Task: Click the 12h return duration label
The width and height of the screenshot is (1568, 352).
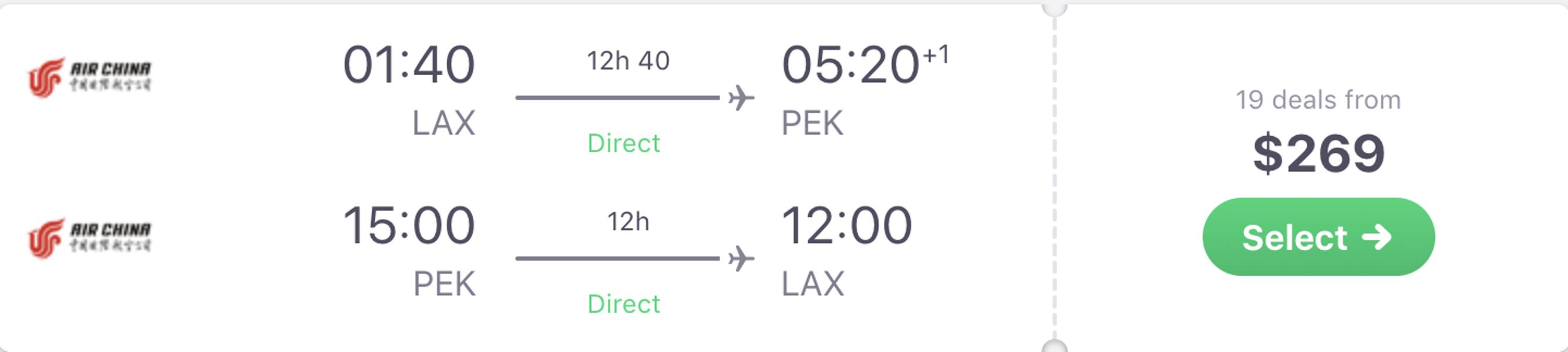Action: coord(628,222)
